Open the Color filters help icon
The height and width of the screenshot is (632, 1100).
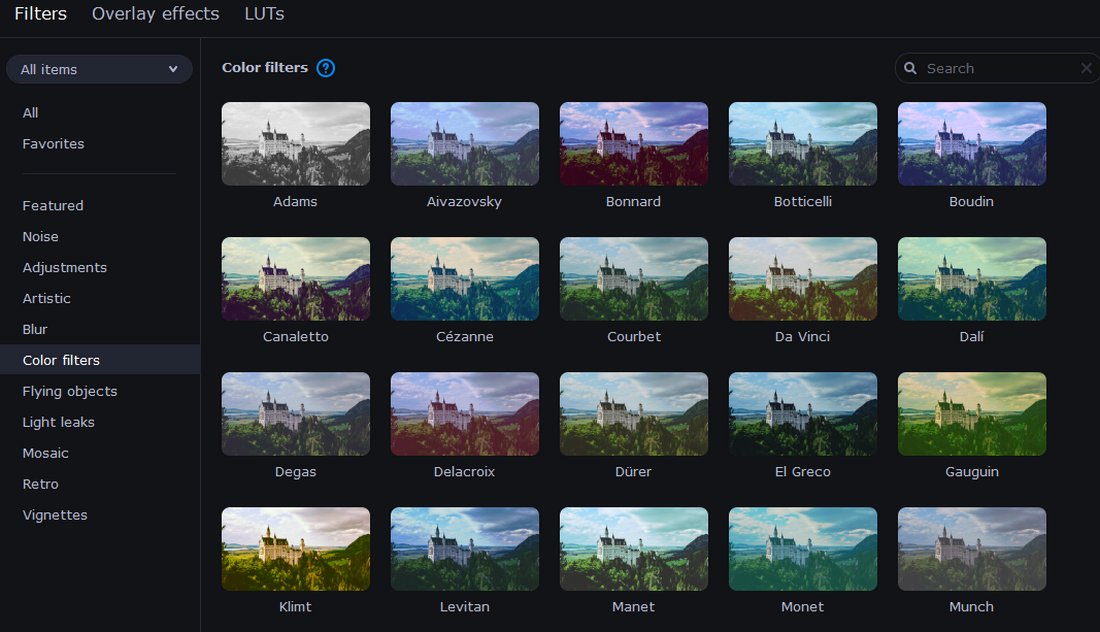tap(326, 68)
